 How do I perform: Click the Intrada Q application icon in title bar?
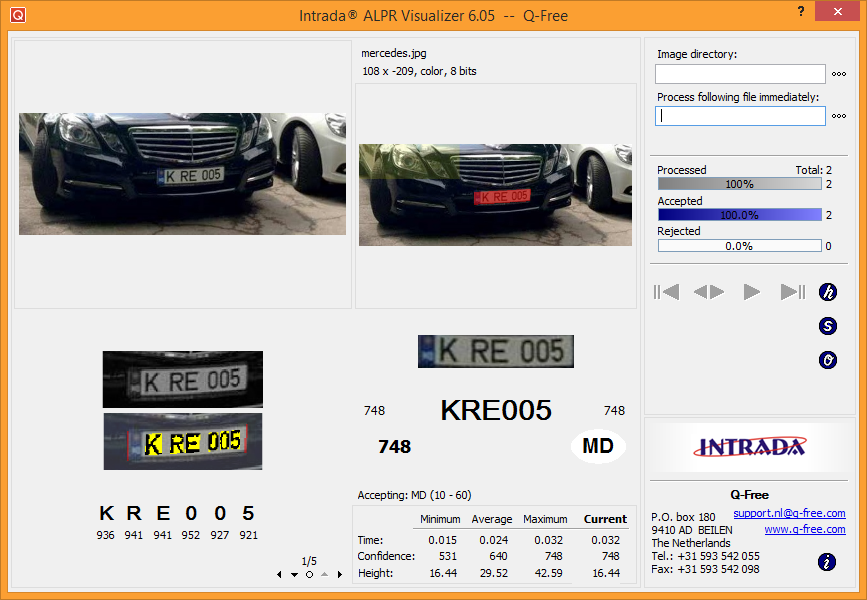[x=18, y=15]
